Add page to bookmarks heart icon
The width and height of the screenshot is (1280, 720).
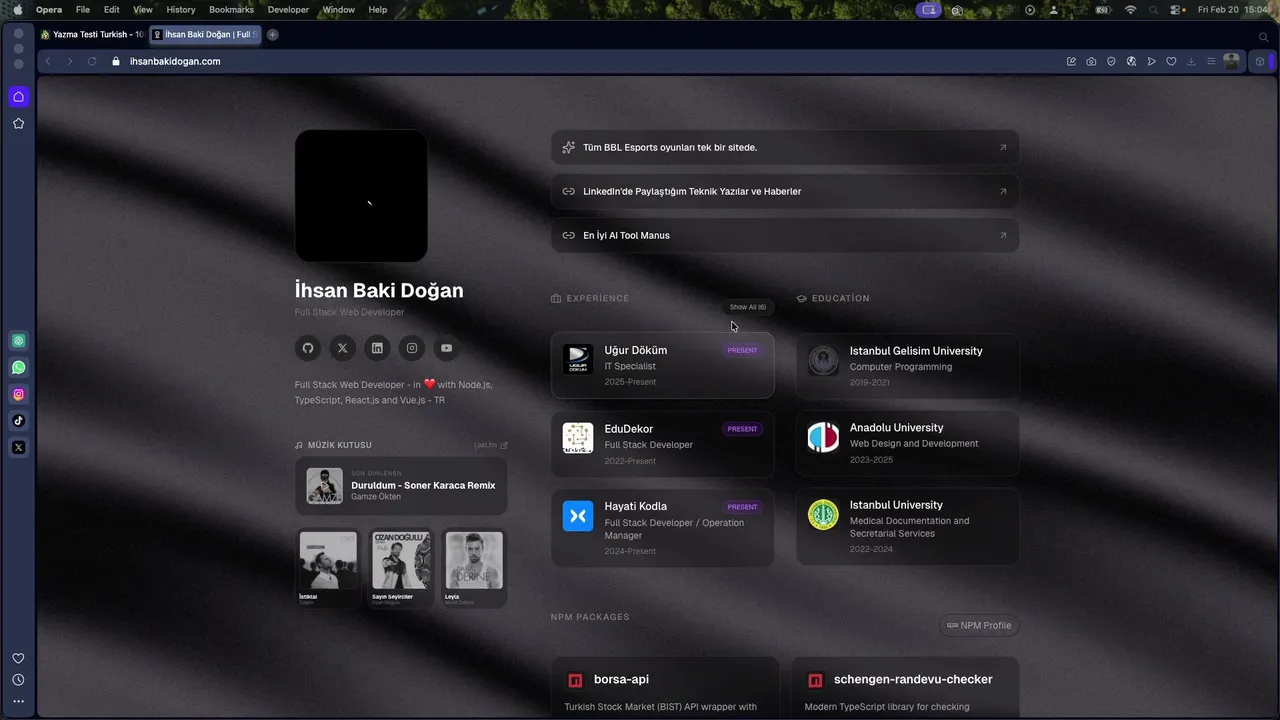[x=1171, y=61]
